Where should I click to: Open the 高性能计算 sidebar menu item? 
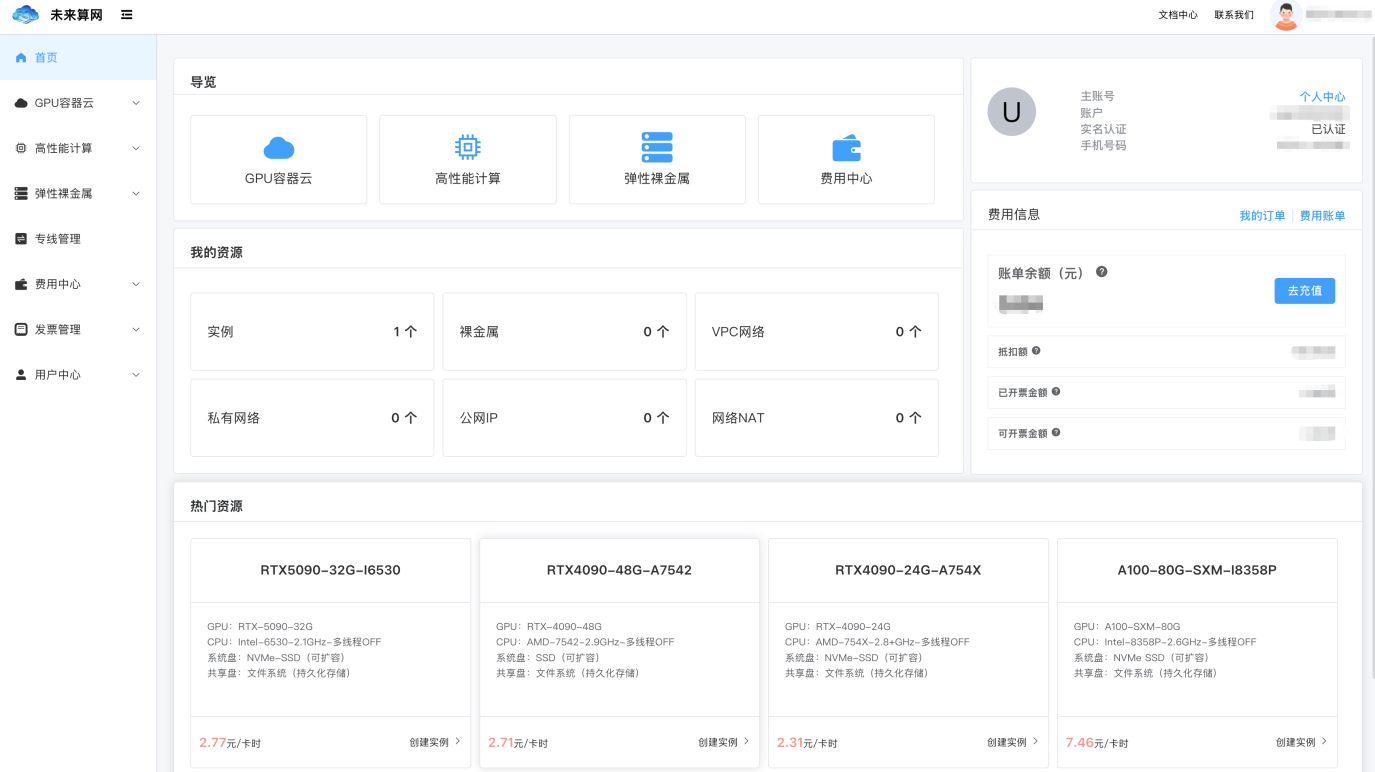coord(78,148)
